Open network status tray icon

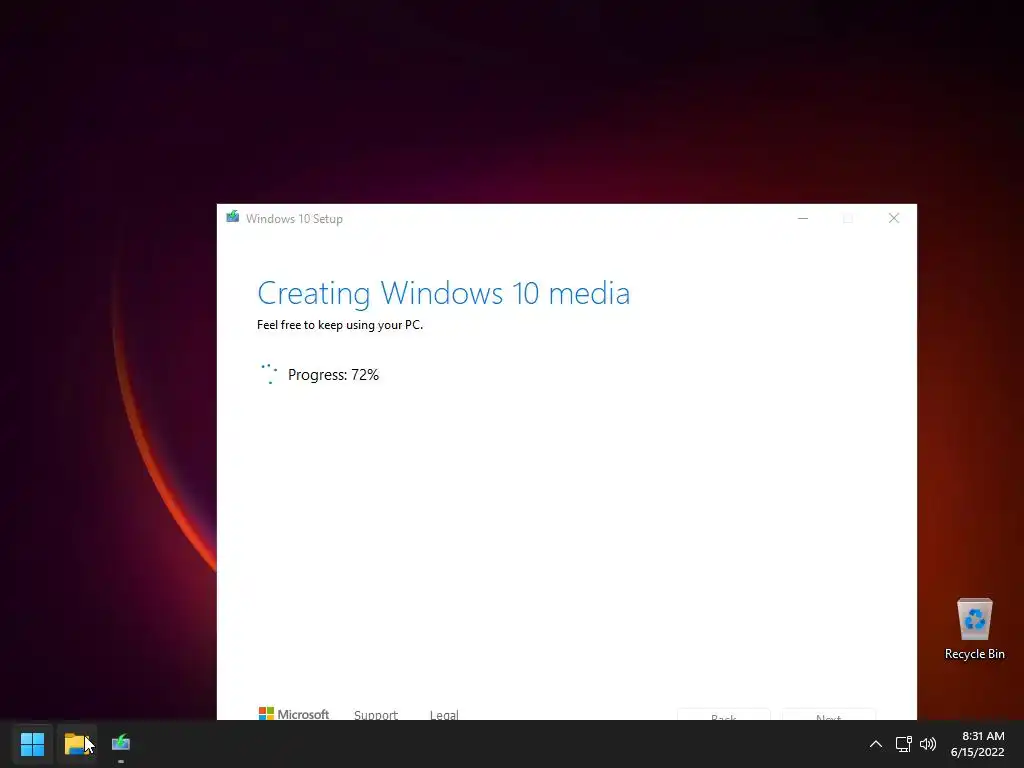[x=904, y=744]
